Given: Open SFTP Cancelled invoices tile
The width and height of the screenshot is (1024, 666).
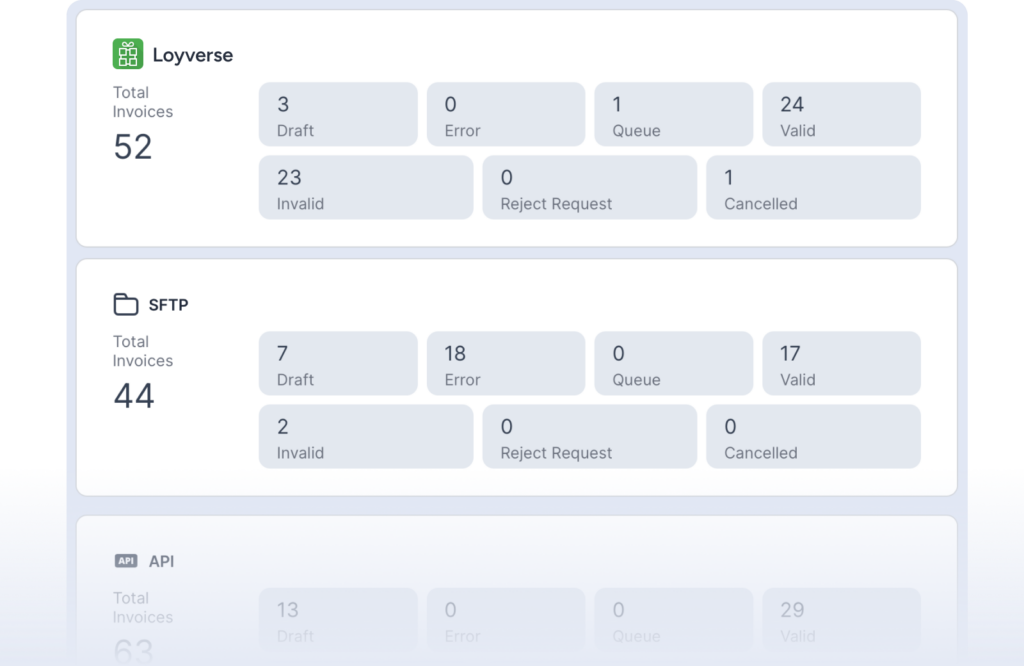Looking at the screenshot, I should (x=813, y=437).
